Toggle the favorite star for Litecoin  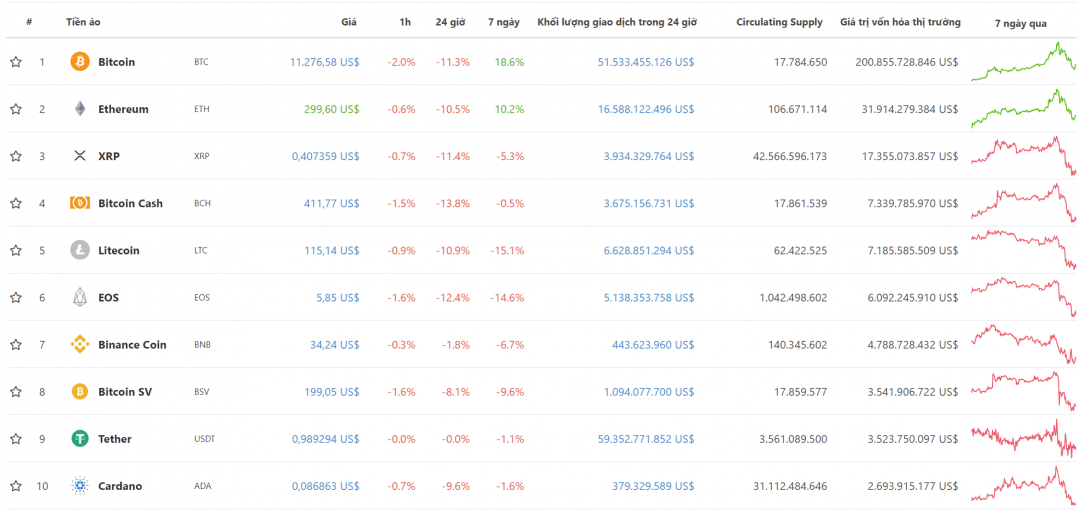tap(16, 250)
